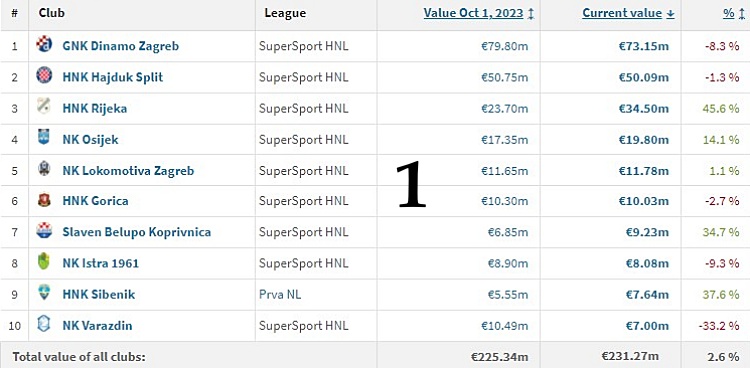Open NK Varazdin club page link
The image size is (750, 368).
[x=98, y=326]
